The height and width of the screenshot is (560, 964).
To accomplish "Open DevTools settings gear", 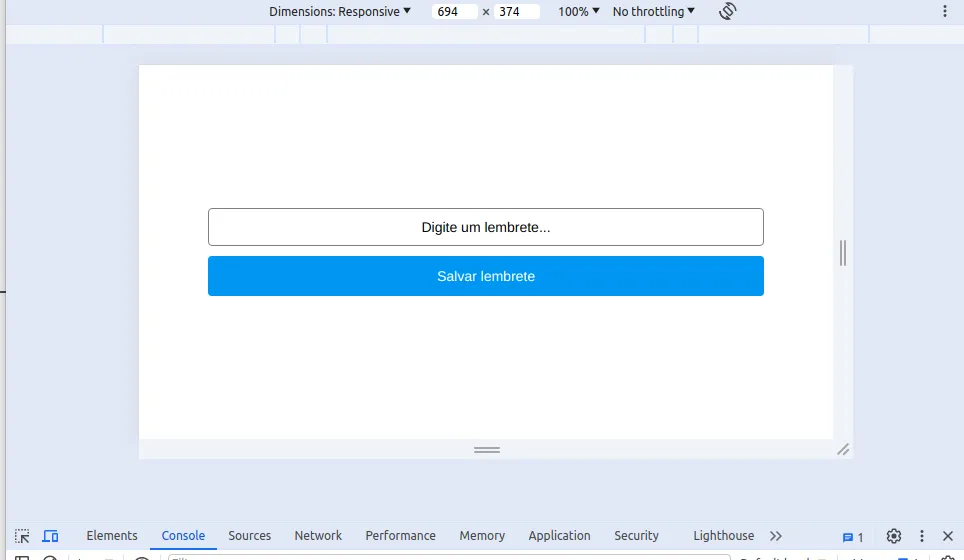I will 894,536.
